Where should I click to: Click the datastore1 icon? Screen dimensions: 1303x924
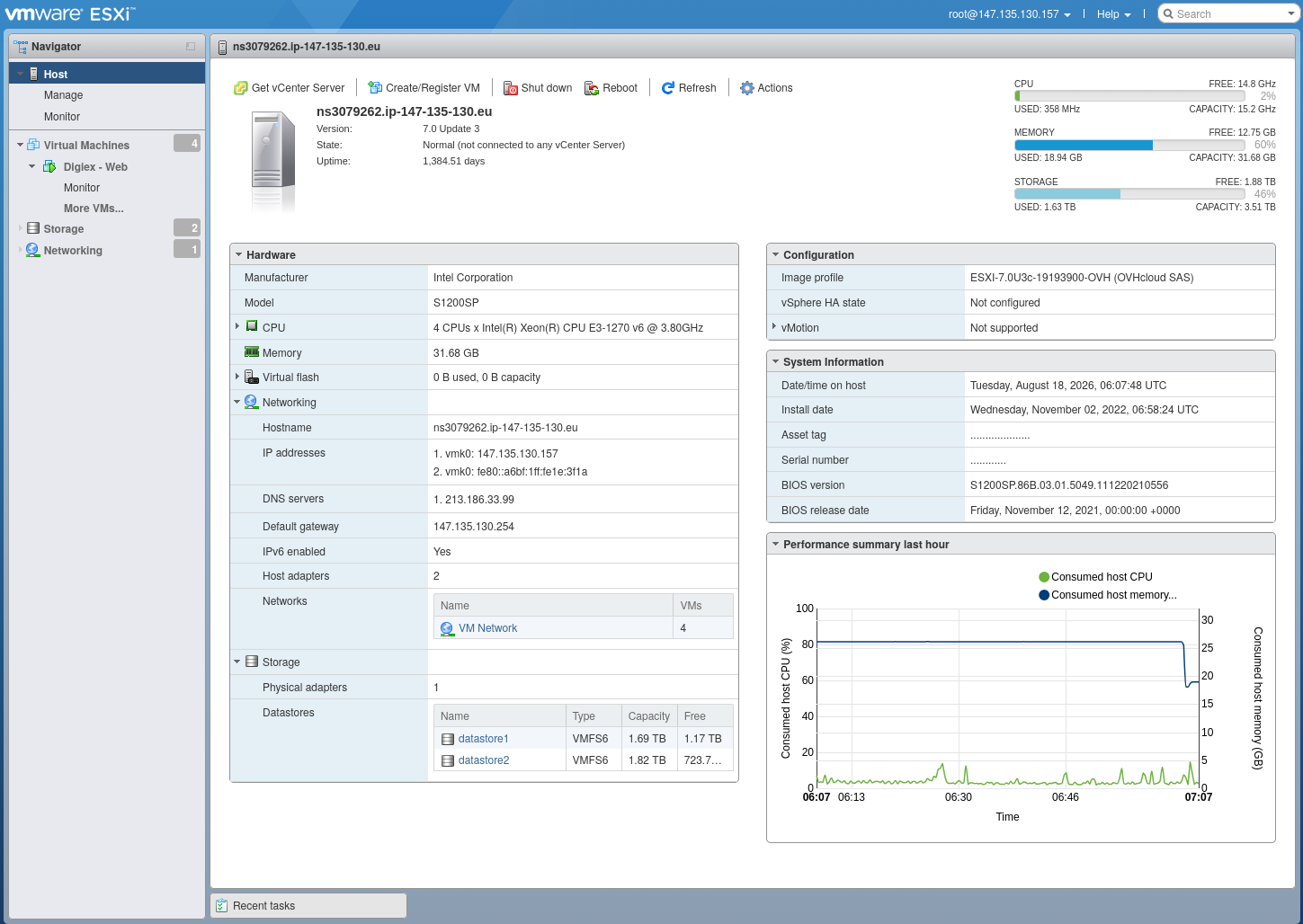pyautogui.click(x=448, y=739)
